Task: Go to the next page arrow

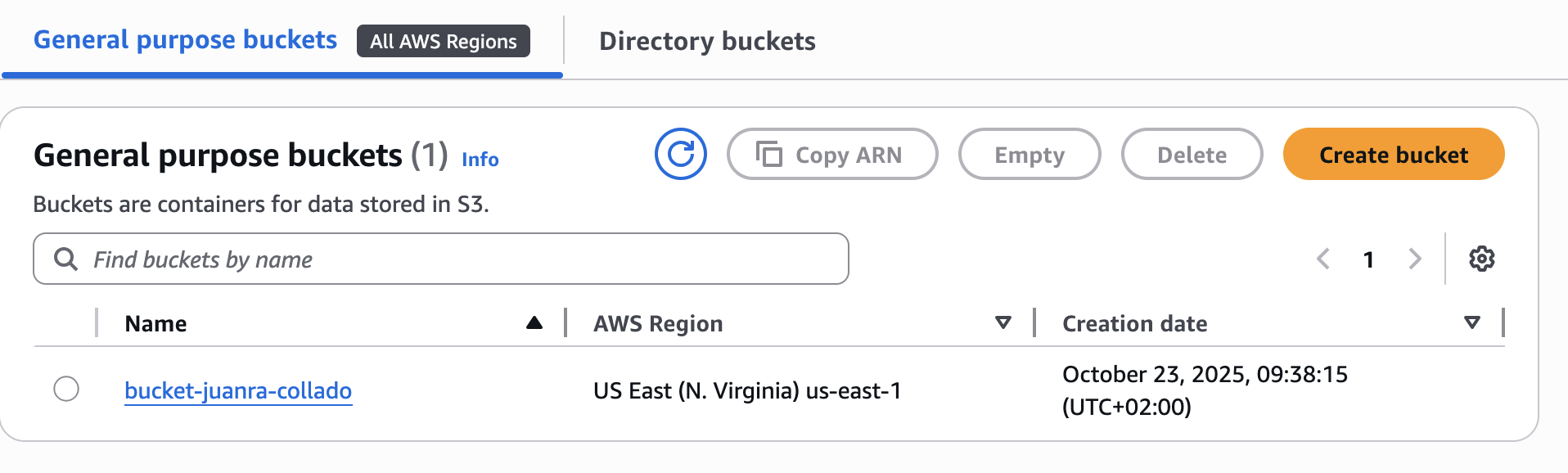Action: [x=1414, y=259]
